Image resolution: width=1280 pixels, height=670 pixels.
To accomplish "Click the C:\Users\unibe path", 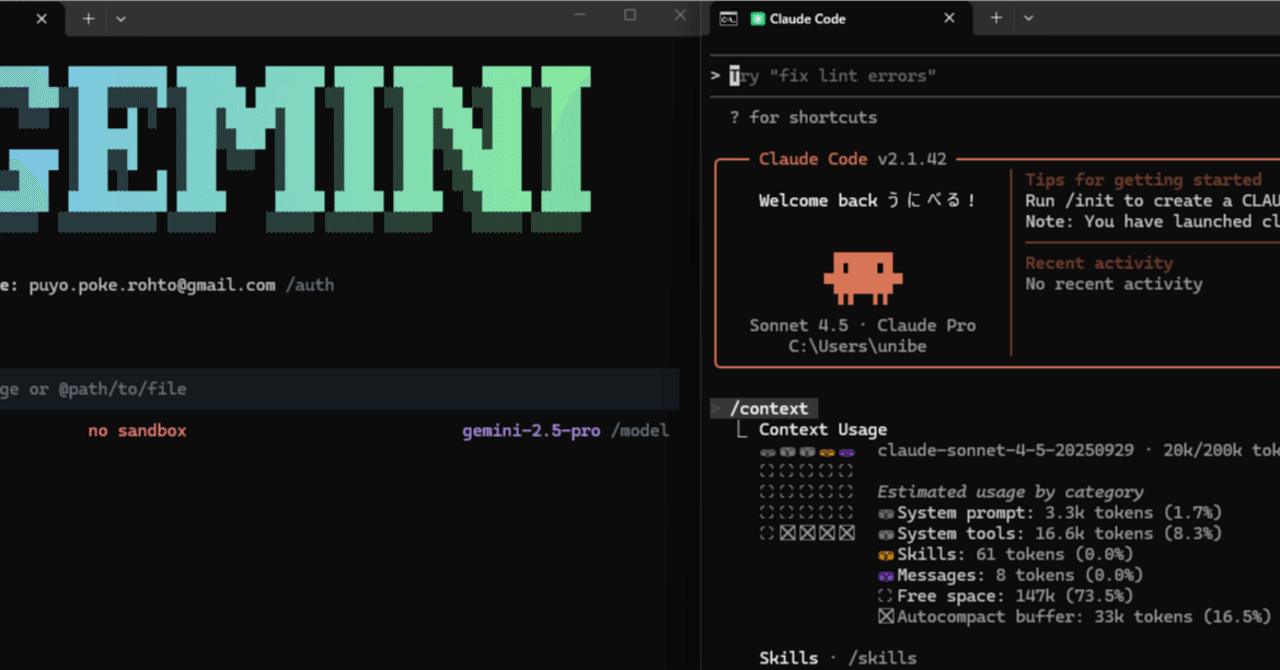I will (857, 347).
